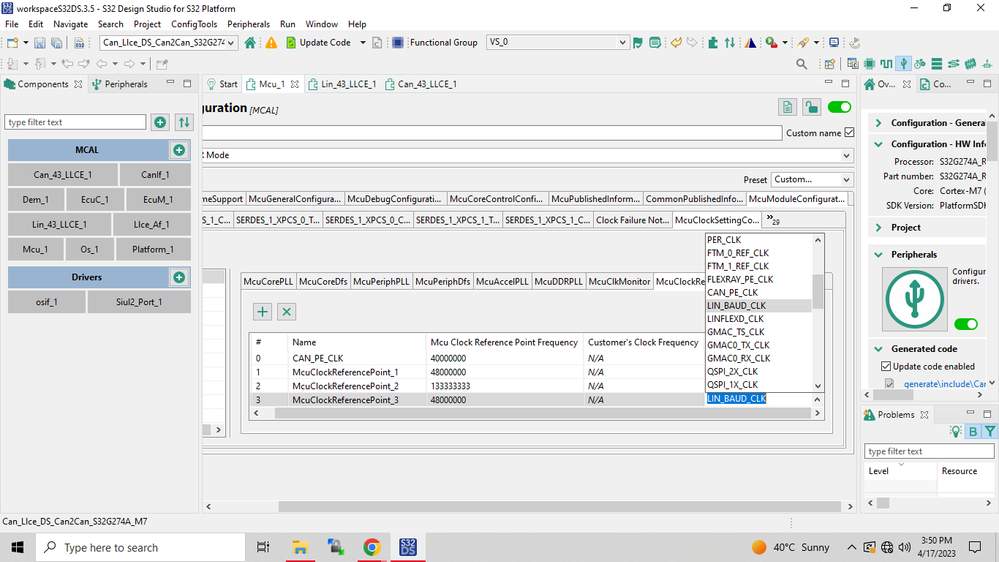
Task: Add a new MCAL component
Action: [179, 150]
